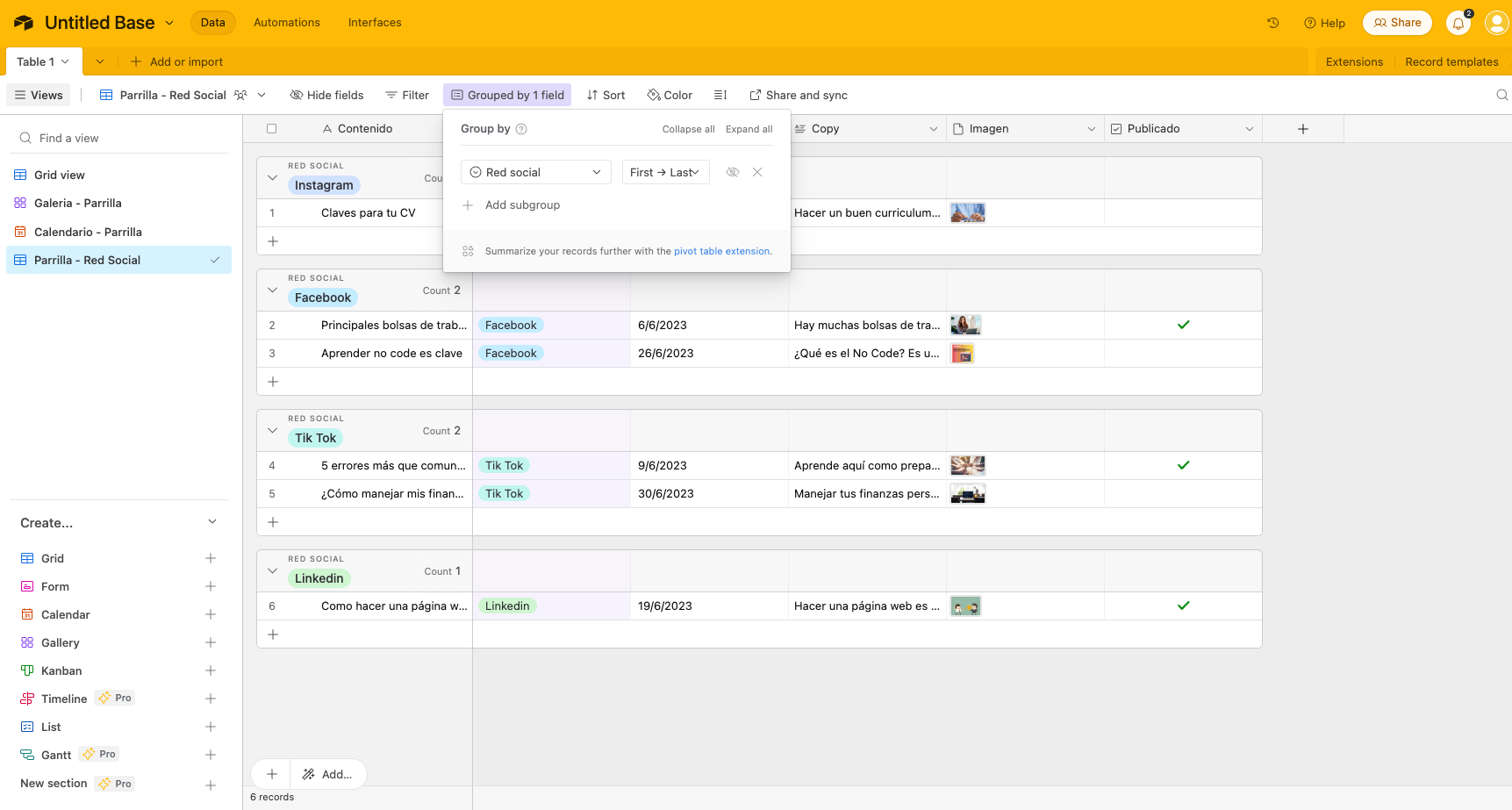Open the collaborative view people icon

pos(240,95)
